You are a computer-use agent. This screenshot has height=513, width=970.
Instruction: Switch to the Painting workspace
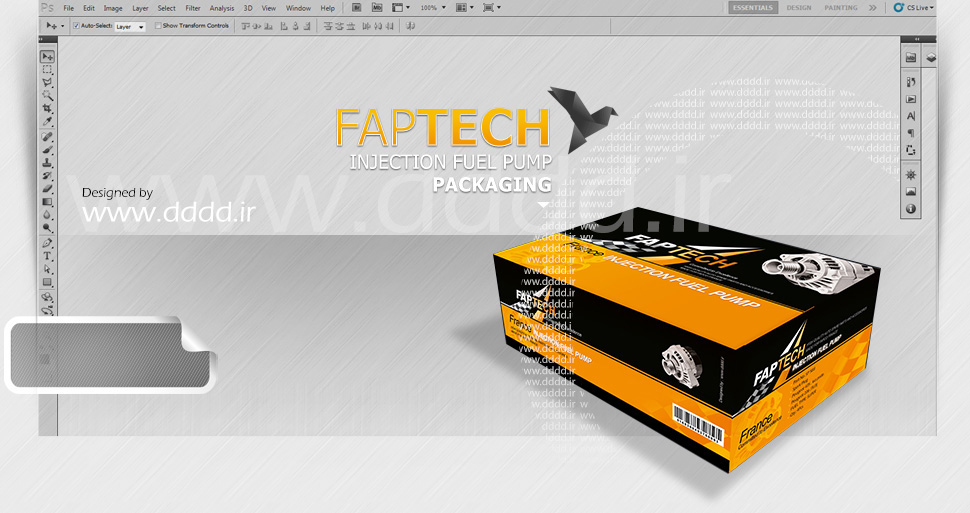[841, 7]
